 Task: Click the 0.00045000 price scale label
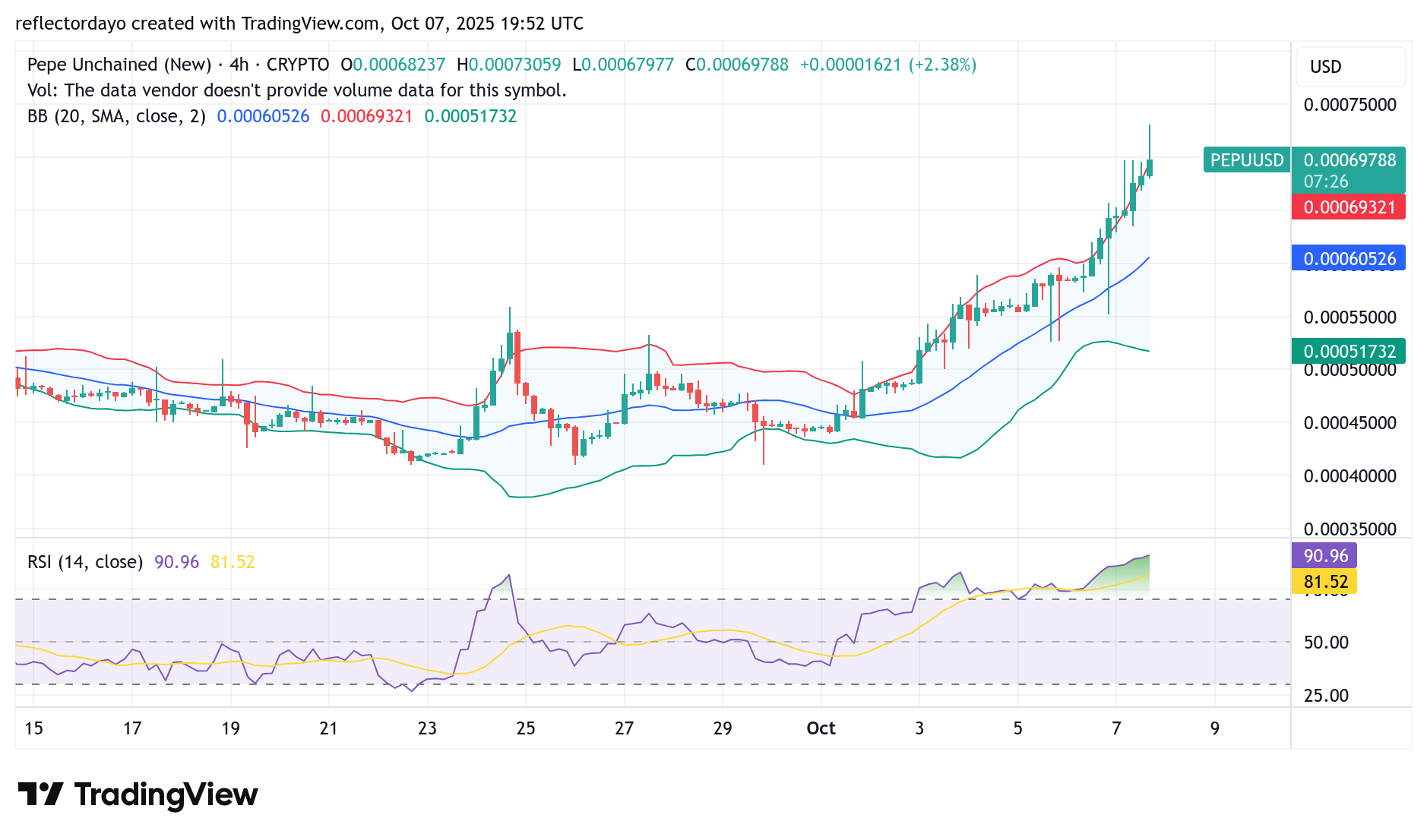[1349, 423]
